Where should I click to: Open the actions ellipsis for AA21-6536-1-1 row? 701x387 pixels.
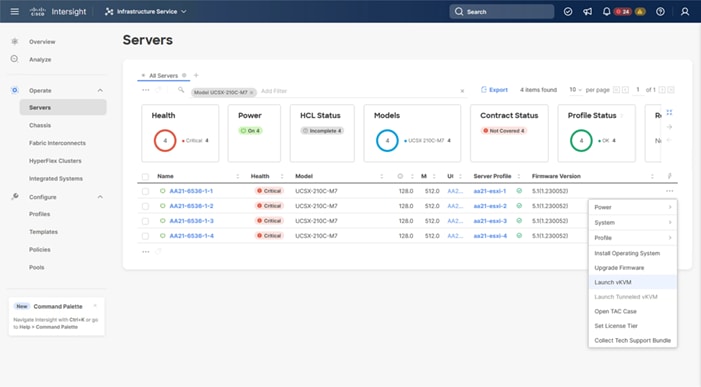pos(669,191)
